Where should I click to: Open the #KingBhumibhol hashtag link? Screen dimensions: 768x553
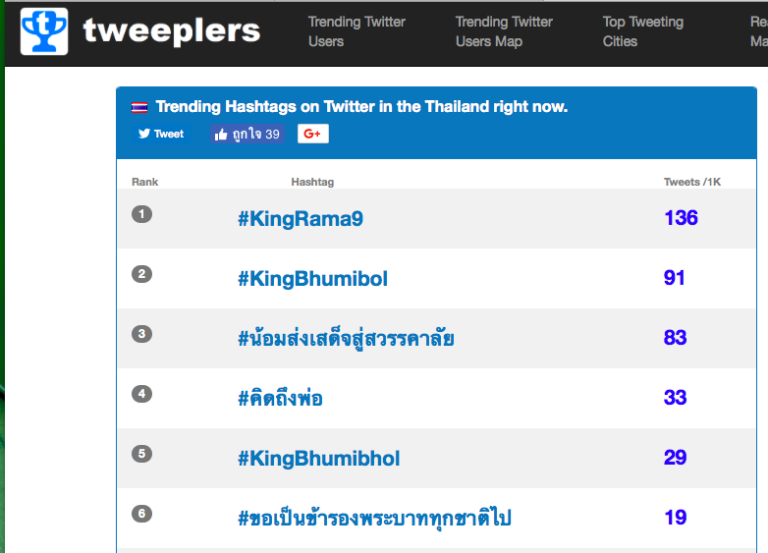coord(318,458)
